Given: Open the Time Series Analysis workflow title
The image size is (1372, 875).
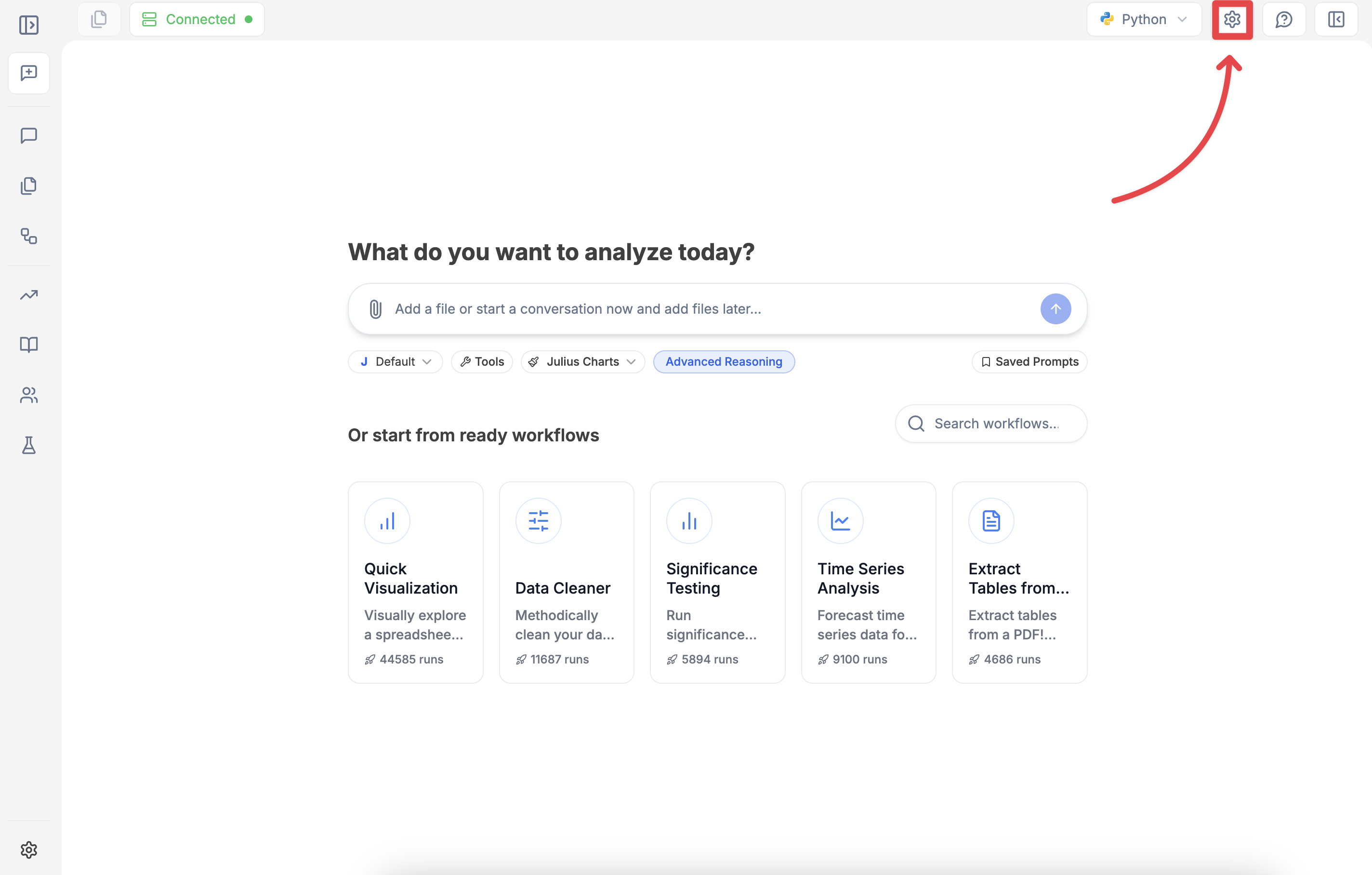Looking at the screenshot, I should 861,578.
